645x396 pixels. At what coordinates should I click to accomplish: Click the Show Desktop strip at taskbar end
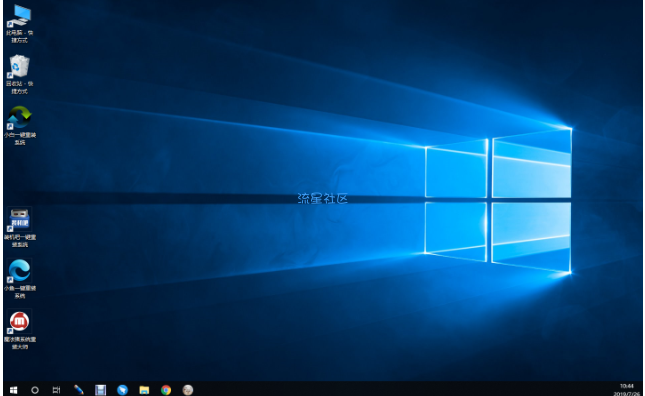[x=642, y=390]
